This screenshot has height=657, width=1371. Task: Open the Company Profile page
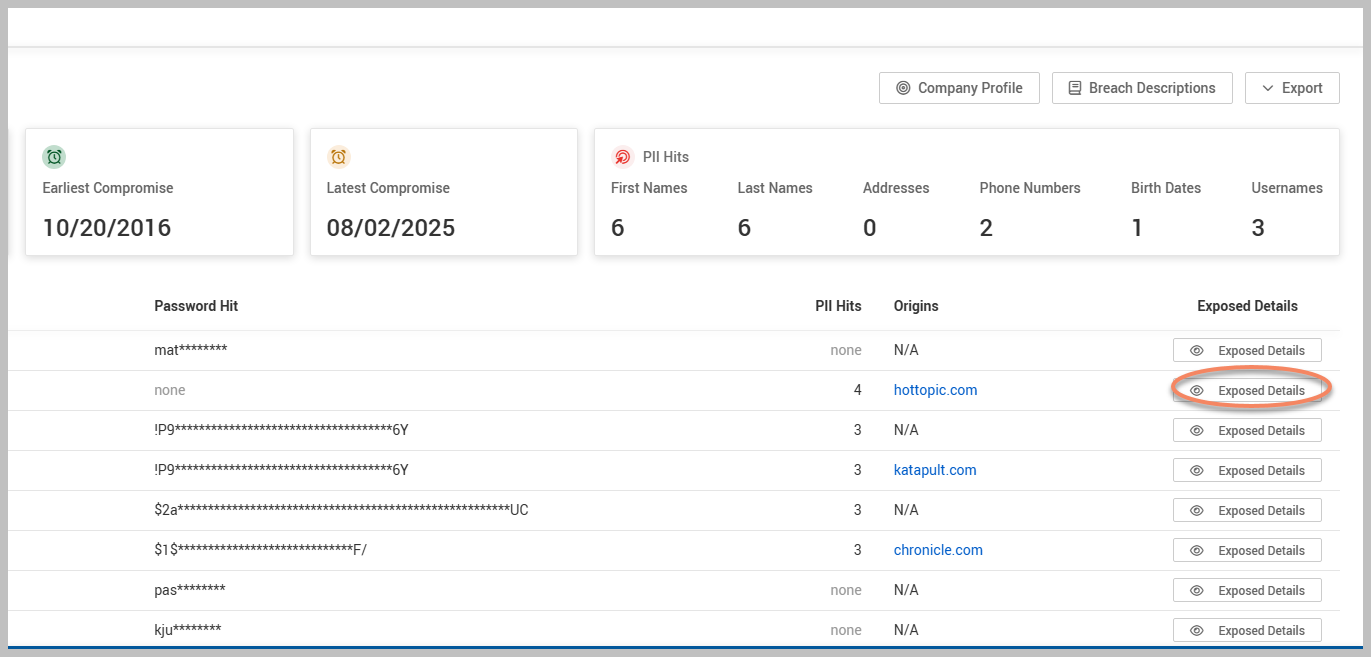(x=959, y=88)
